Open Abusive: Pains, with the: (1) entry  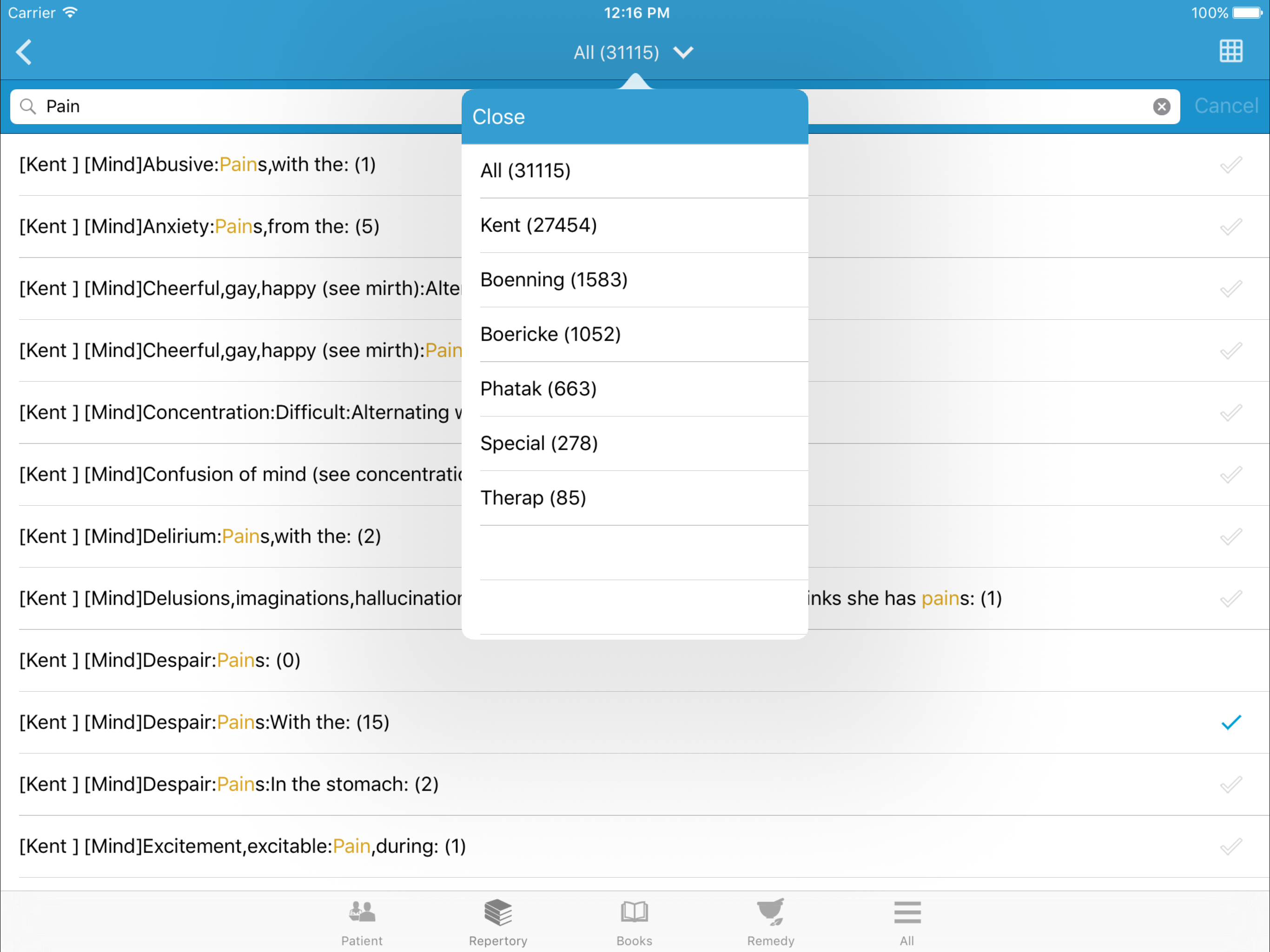click(x=198, y=165)
